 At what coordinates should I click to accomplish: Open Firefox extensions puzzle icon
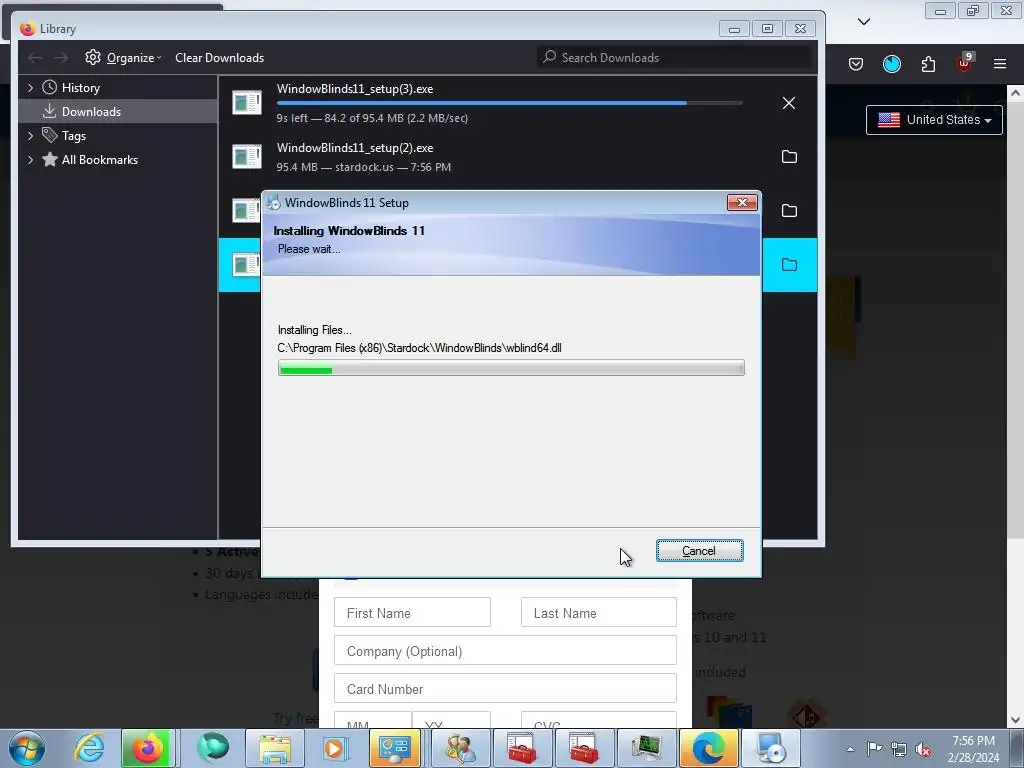point(928,64)
